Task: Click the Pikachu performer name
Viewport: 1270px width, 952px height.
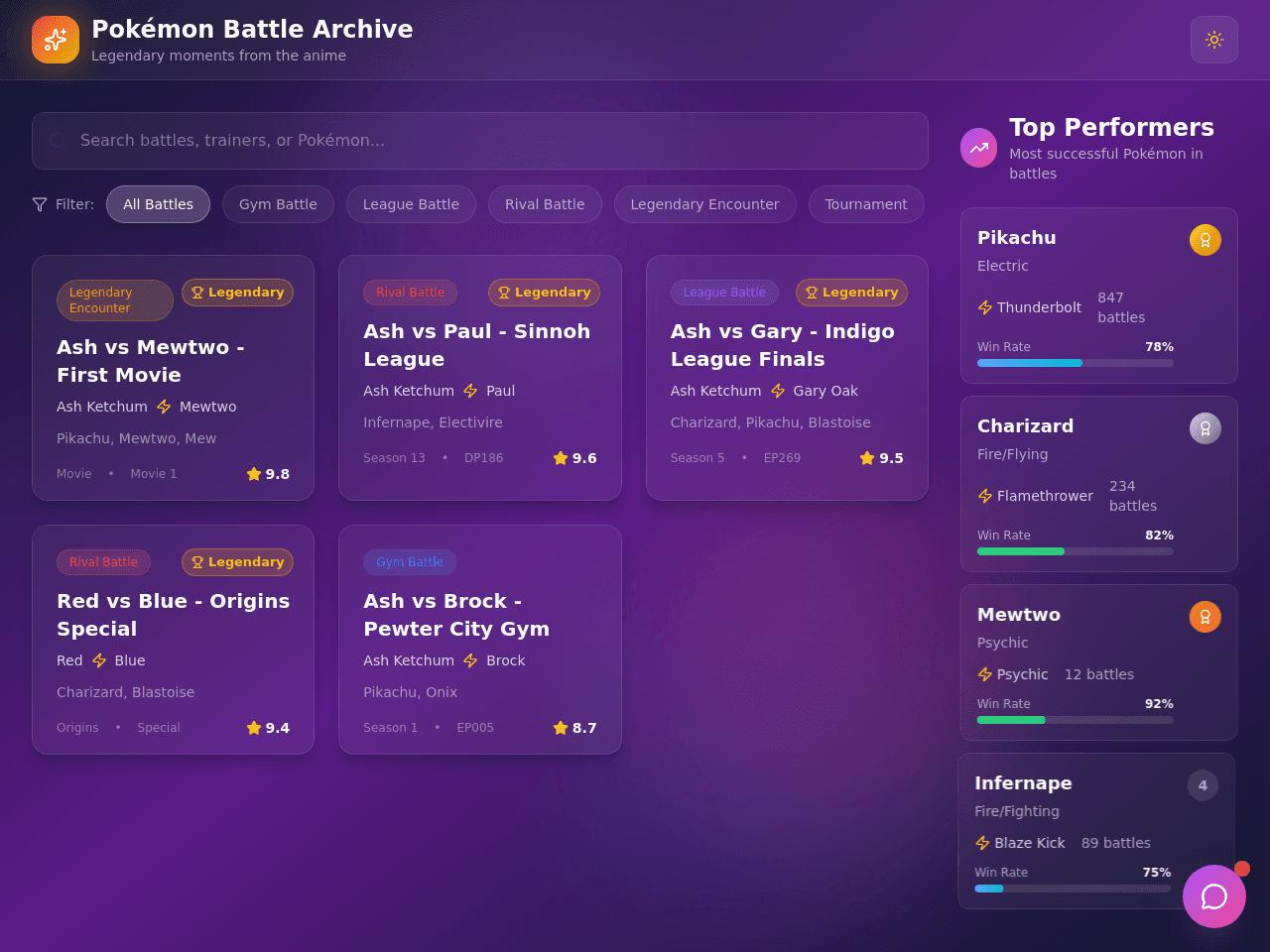Action: click(x=1017, y=238)
